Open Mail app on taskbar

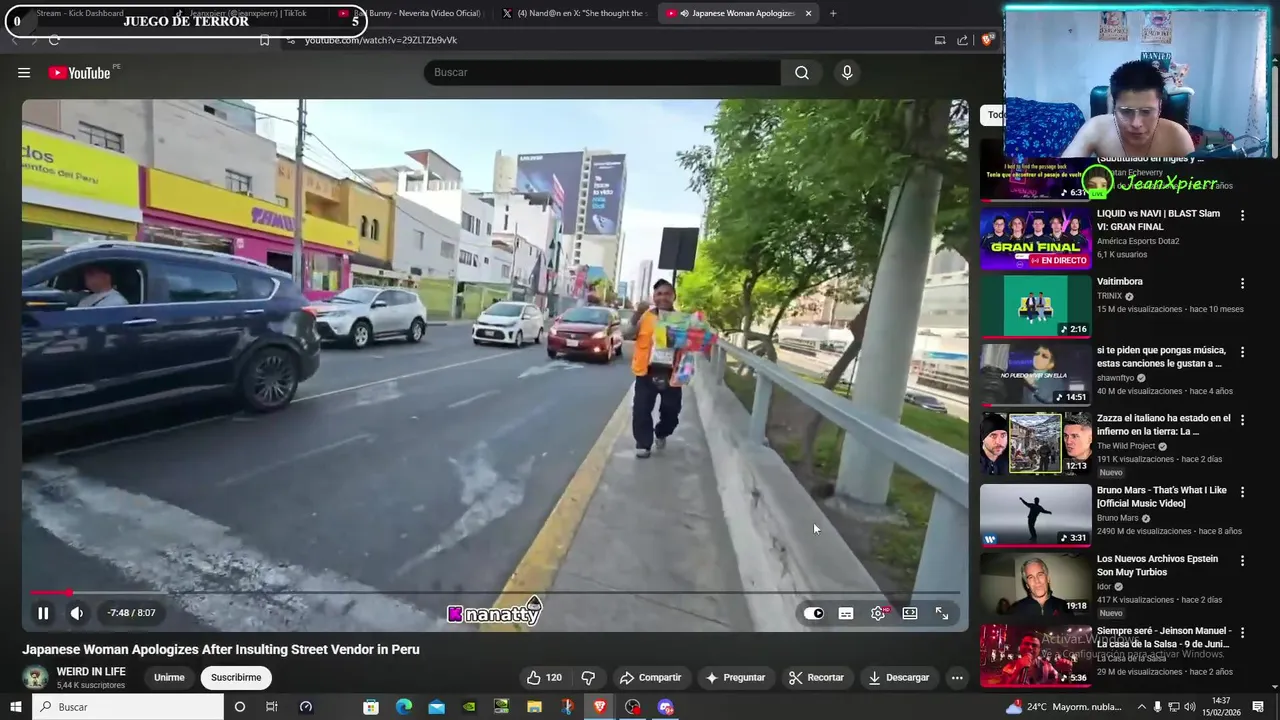coord(436,707)
